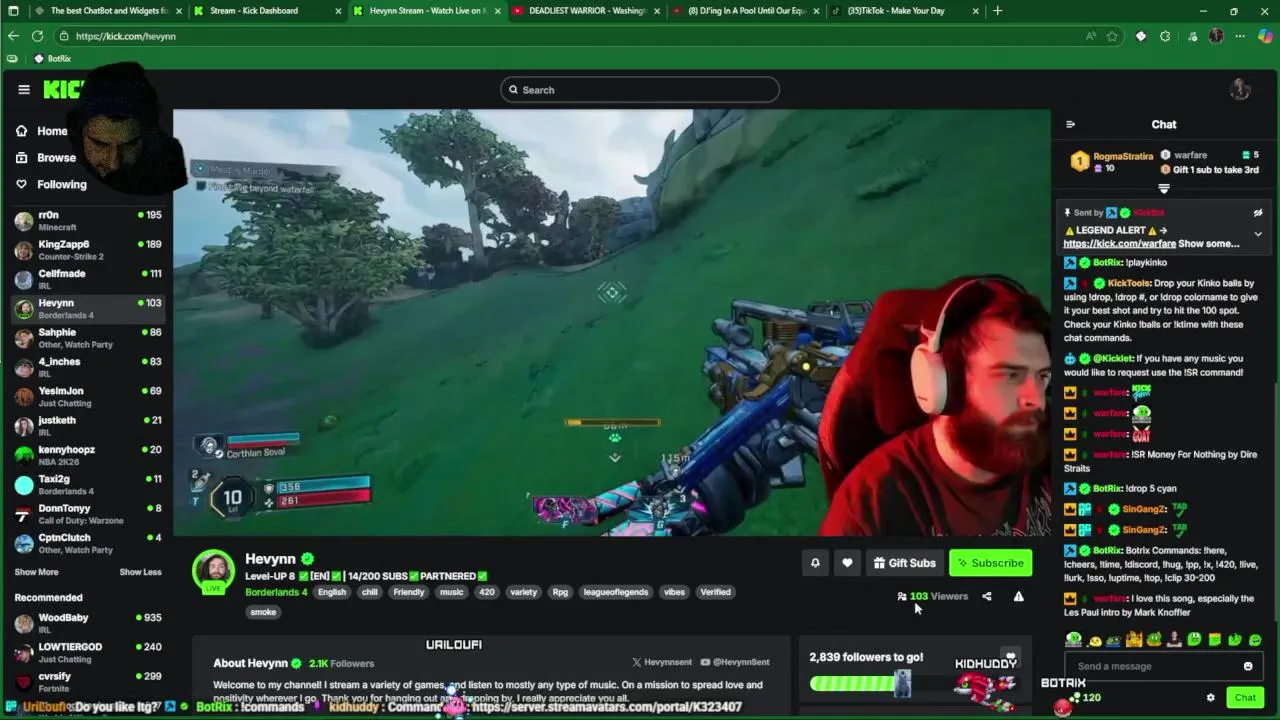Switch to the TikTok - Make Your Day tab
1280x720 pixels.
[x=906, y=11]
